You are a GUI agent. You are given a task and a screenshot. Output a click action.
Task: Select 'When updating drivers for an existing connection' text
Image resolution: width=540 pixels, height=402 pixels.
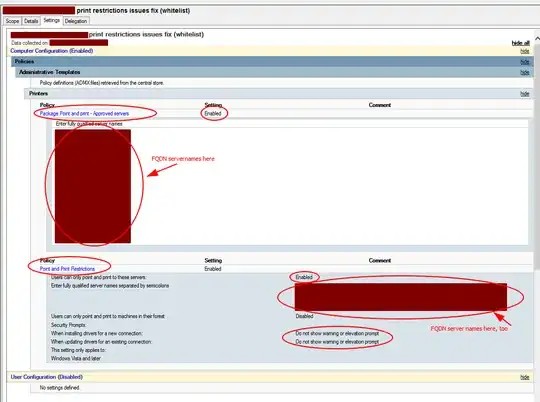[101, 342]
